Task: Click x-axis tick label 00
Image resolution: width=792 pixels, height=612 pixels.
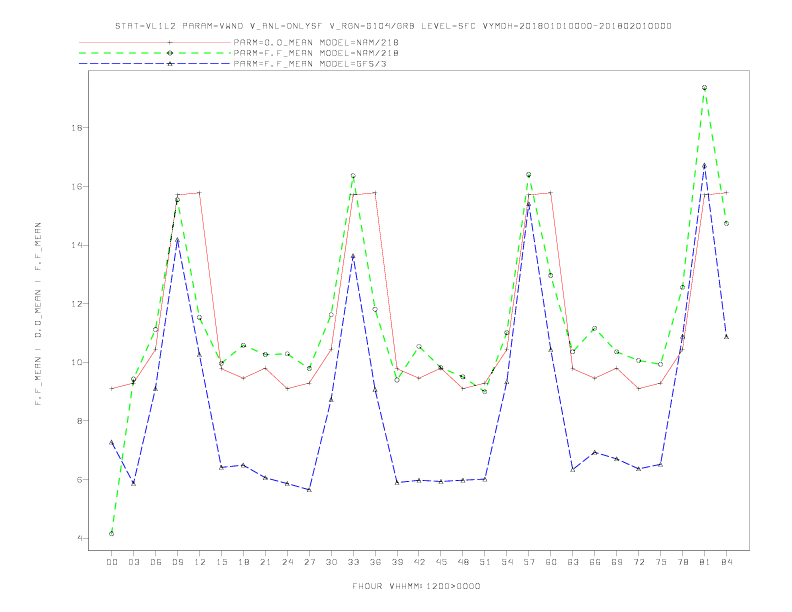Action: 112,562
